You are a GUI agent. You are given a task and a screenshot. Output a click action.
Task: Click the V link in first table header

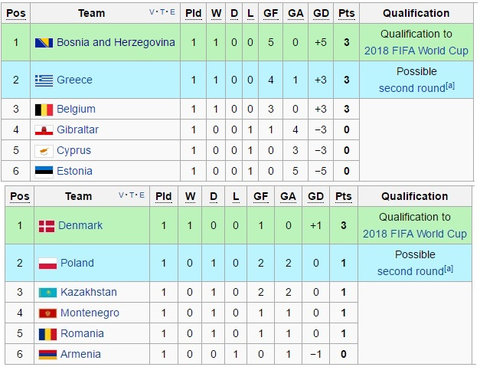pyautogui.click(x=152, y=12)
